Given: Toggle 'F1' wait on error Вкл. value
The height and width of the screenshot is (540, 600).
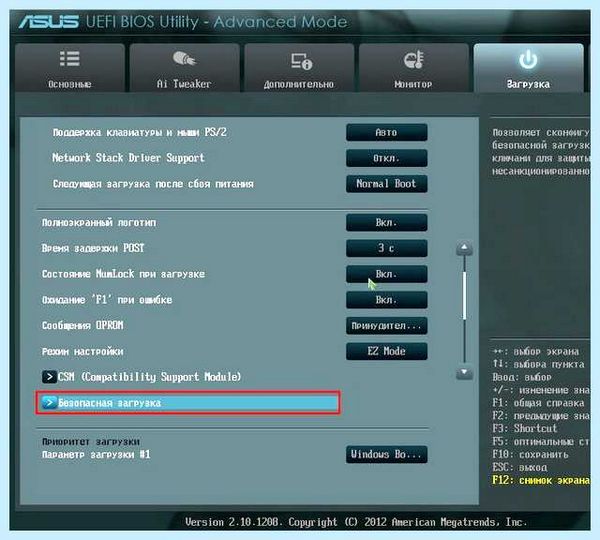Looking at the screenshot, I should click(386, 300).
